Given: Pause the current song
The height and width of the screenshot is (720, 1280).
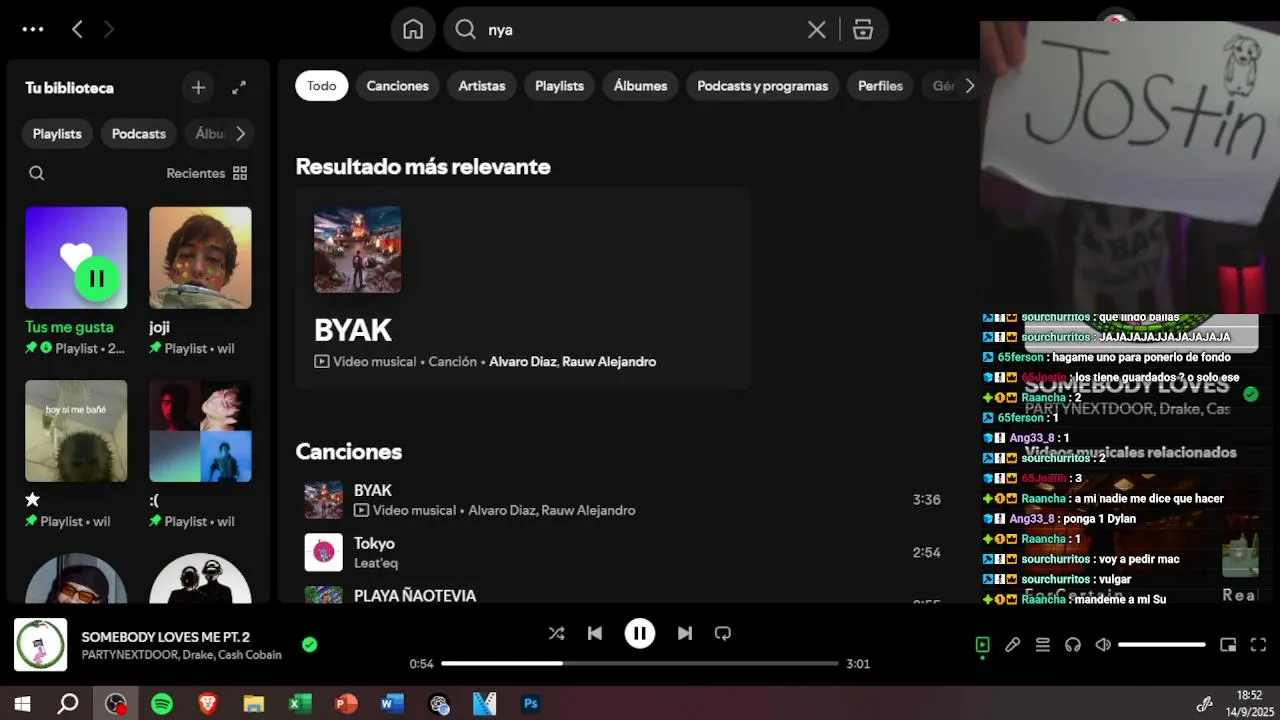Looking at the screenshot, I should (x=640, y=633).
